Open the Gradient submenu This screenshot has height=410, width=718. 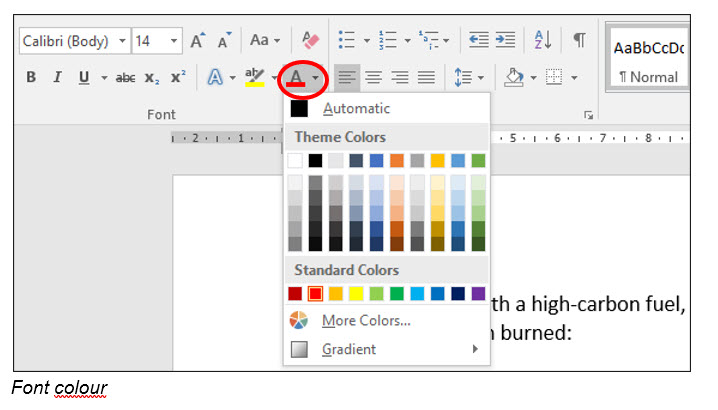tap(387, 350)
